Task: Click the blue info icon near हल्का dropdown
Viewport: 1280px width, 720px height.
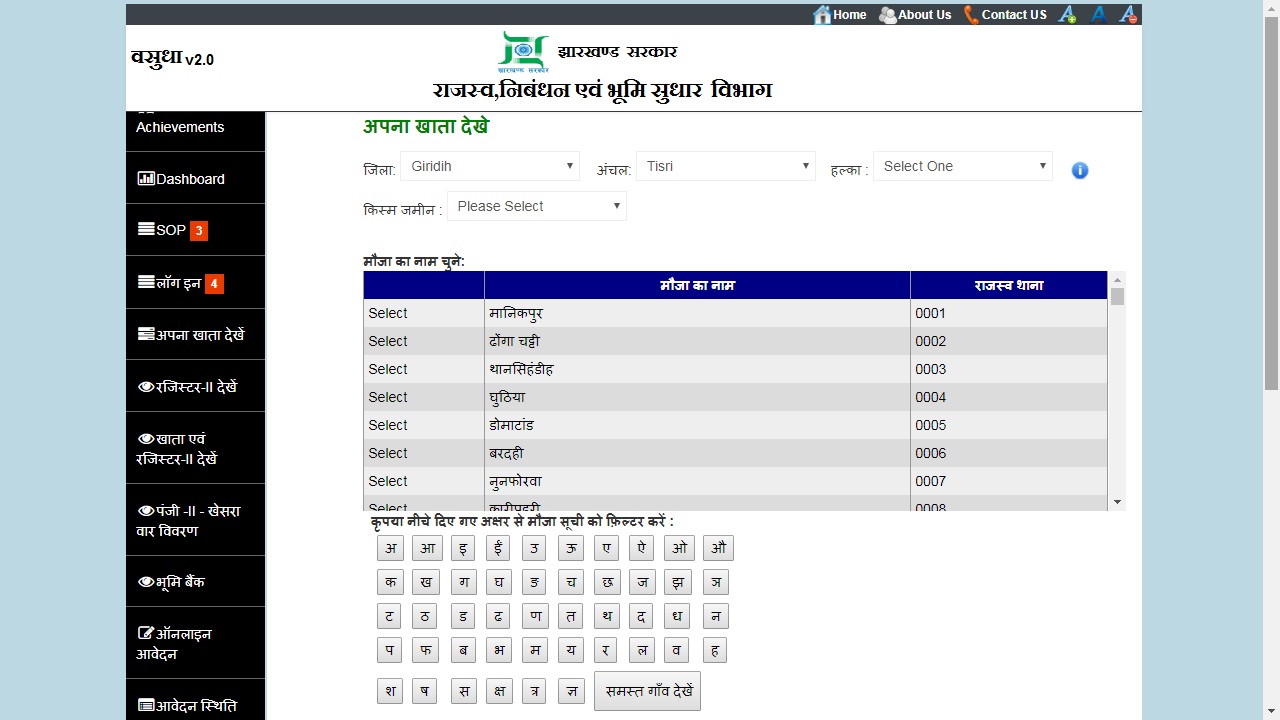Action: tap(1080, 170)
